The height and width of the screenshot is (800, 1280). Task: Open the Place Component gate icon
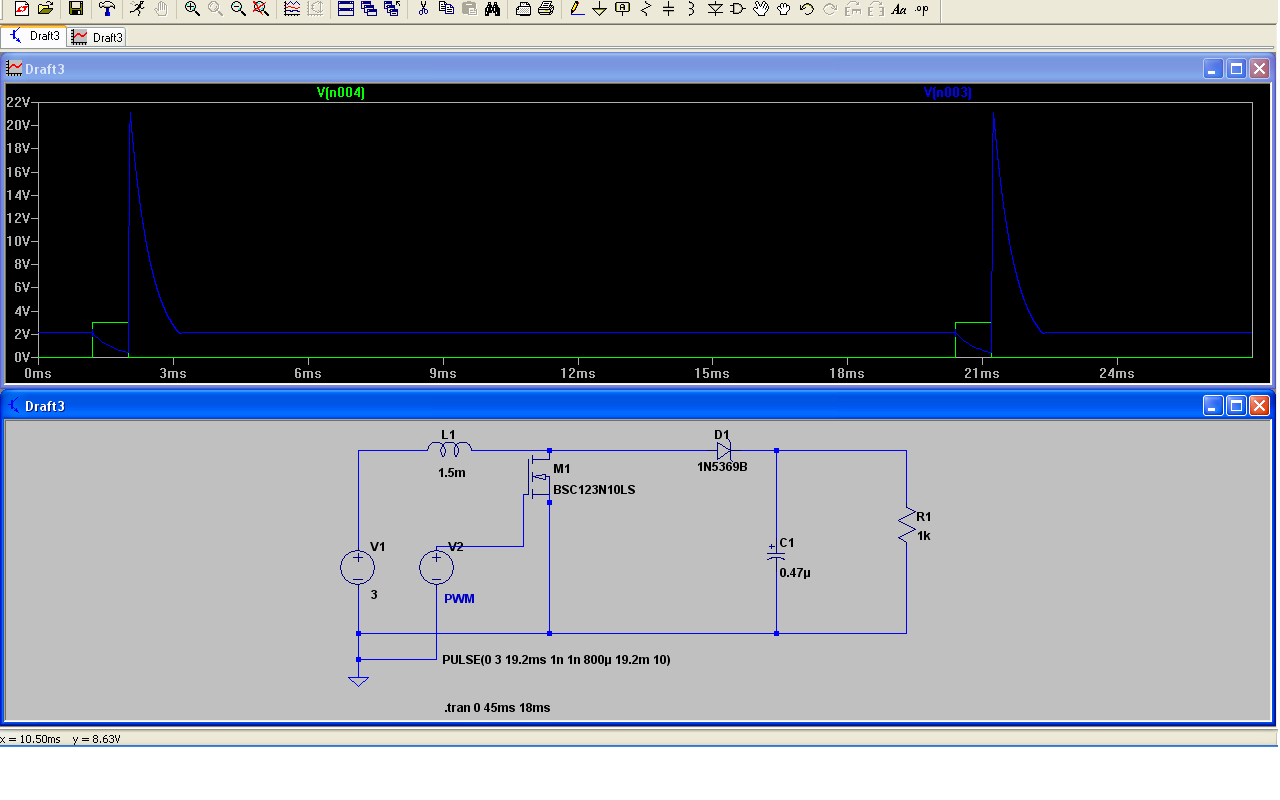click(x=738, y=9)
